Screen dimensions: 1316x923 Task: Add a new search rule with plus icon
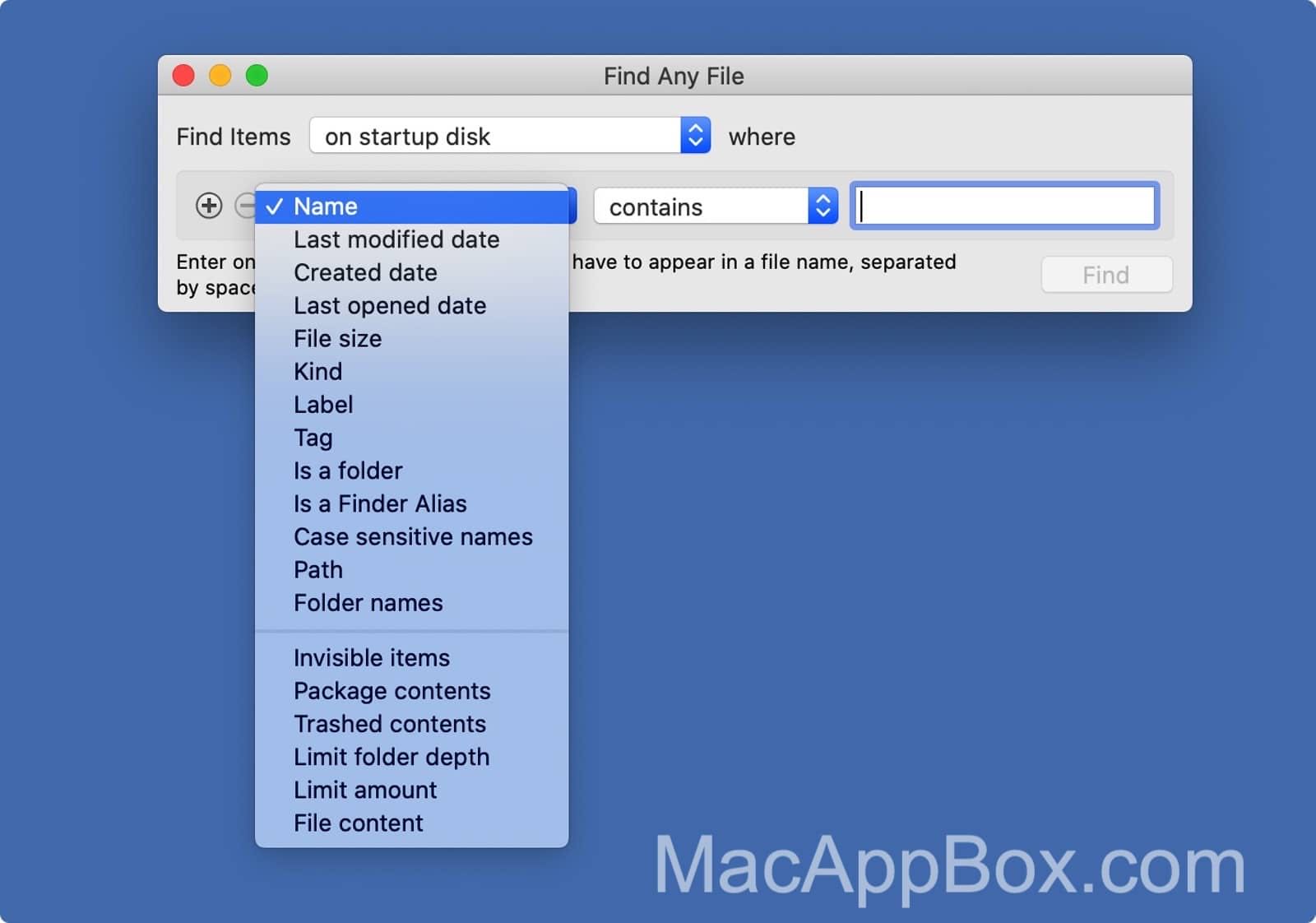point(209,206)
